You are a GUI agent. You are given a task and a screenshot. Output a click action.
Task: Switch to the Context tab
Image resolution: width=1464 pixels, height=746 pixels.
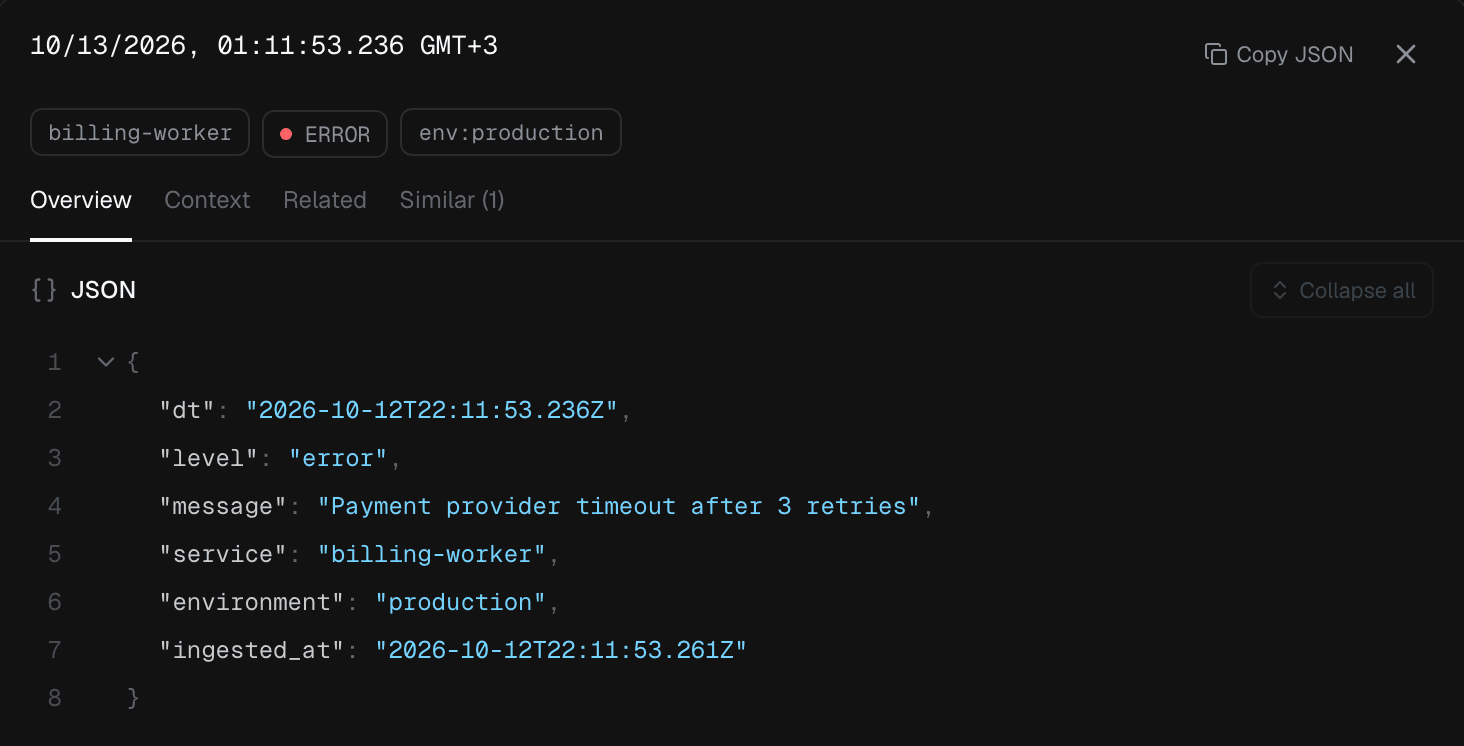tap(207, 200)
